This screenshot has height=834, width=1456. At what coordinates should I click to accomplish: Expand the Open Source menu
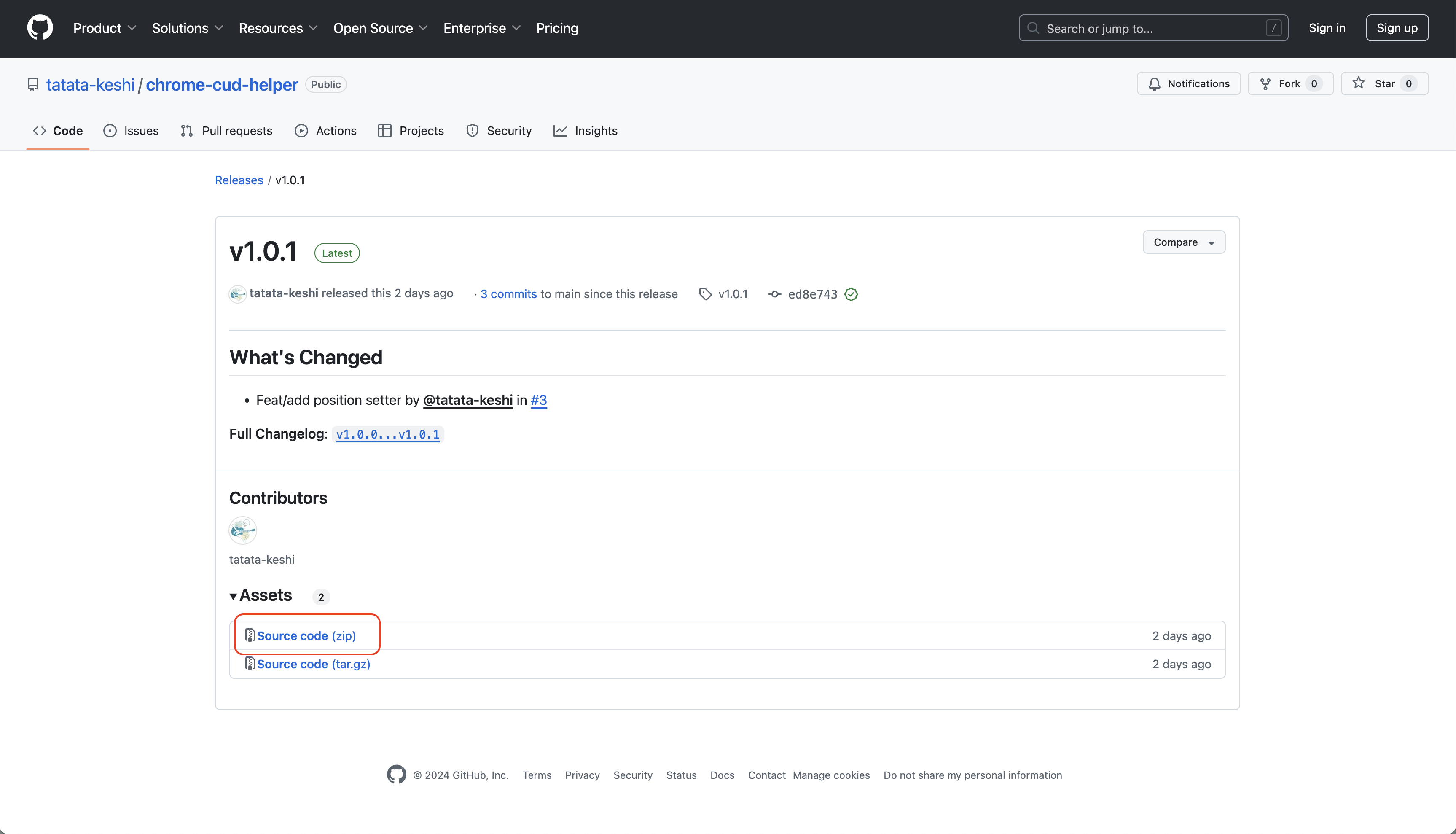(x=380, y=28)
